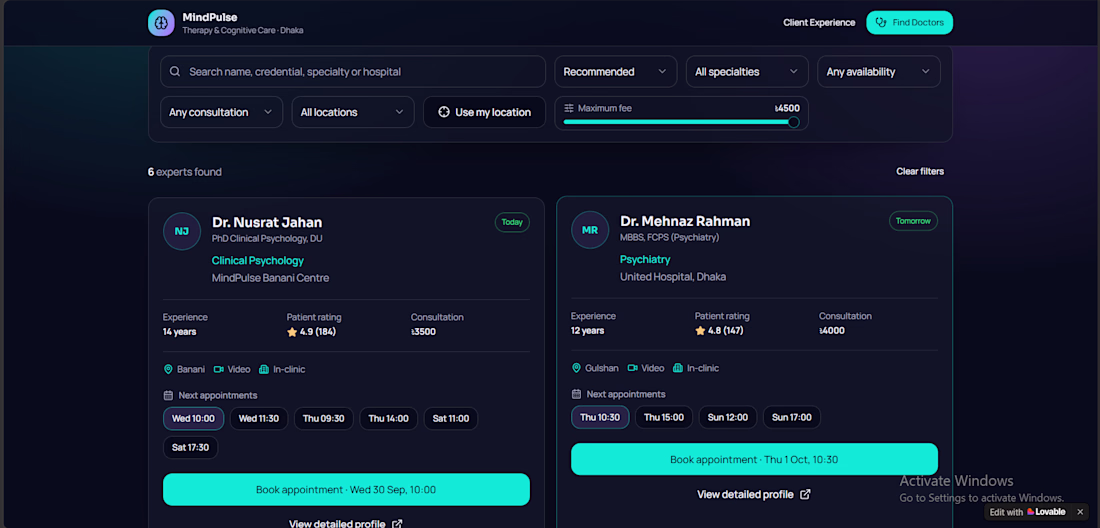Click external link icon on Nusrat Jahan's profile link
The height and width of the screenshot is (528, 1100).
[x=397, y=524]
